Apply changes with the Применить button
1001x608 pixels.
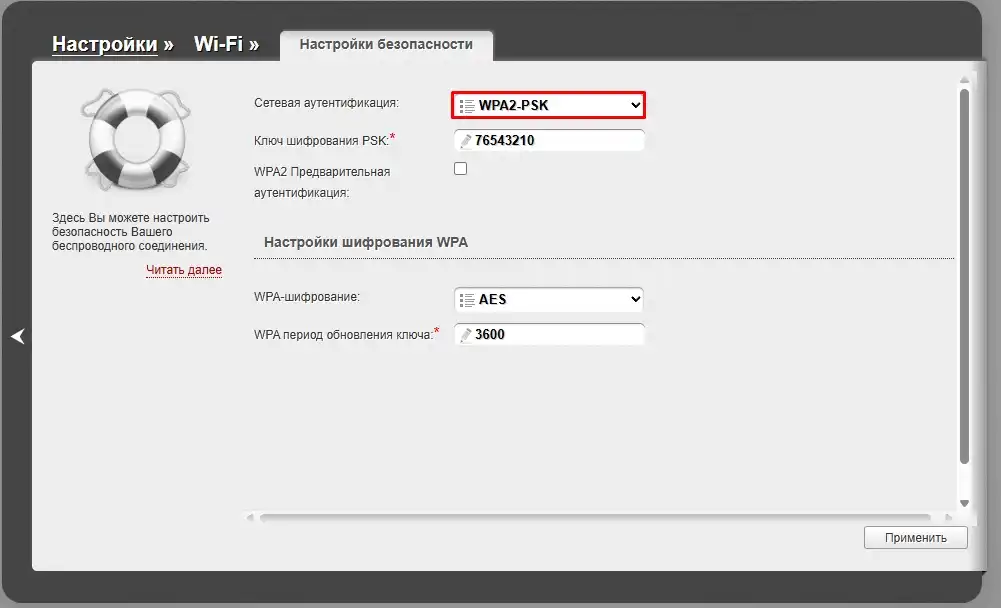point(915,537)
